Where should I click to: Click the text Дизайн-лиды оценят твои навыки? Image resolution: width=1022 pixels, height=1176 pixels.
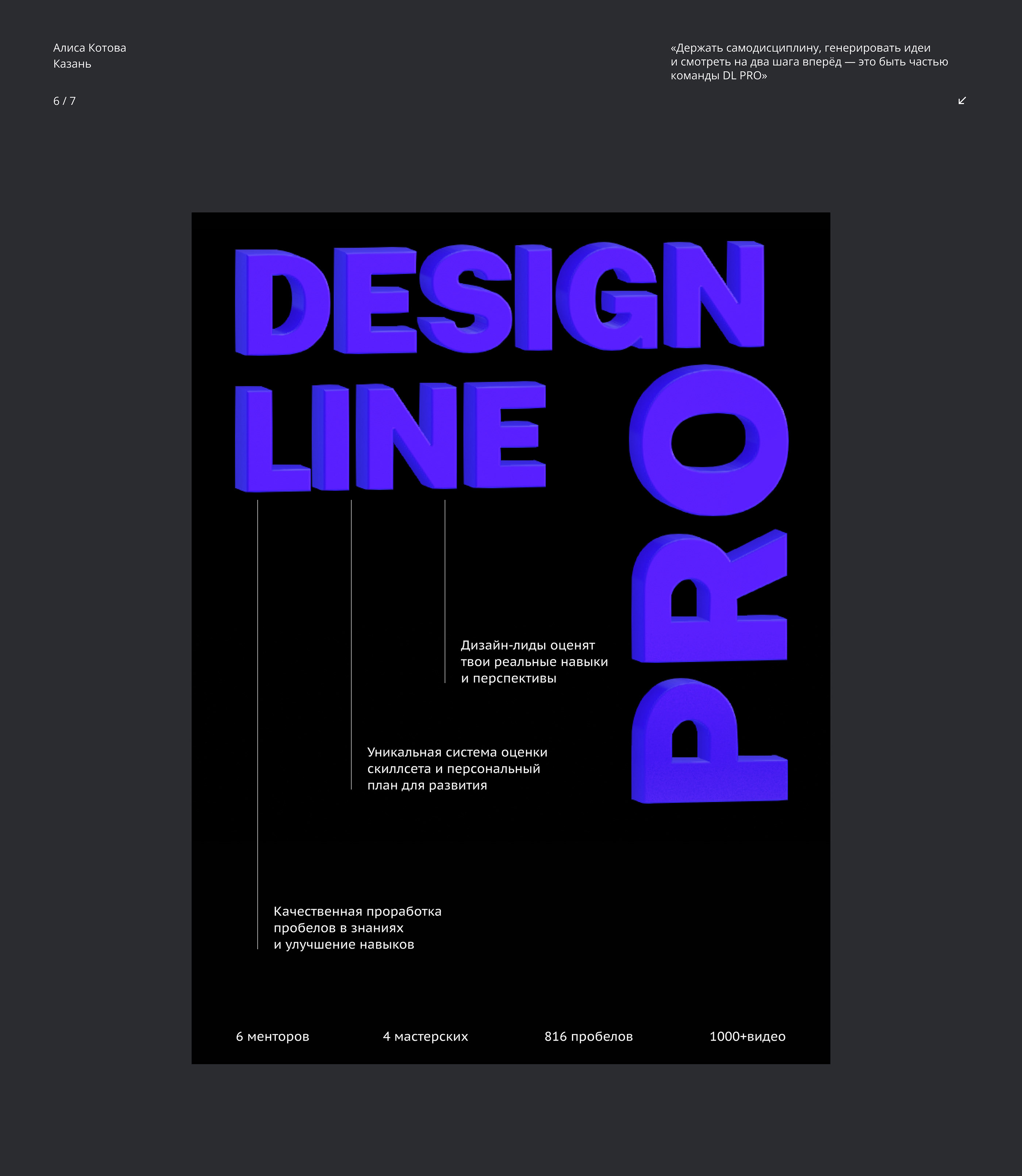534,662
